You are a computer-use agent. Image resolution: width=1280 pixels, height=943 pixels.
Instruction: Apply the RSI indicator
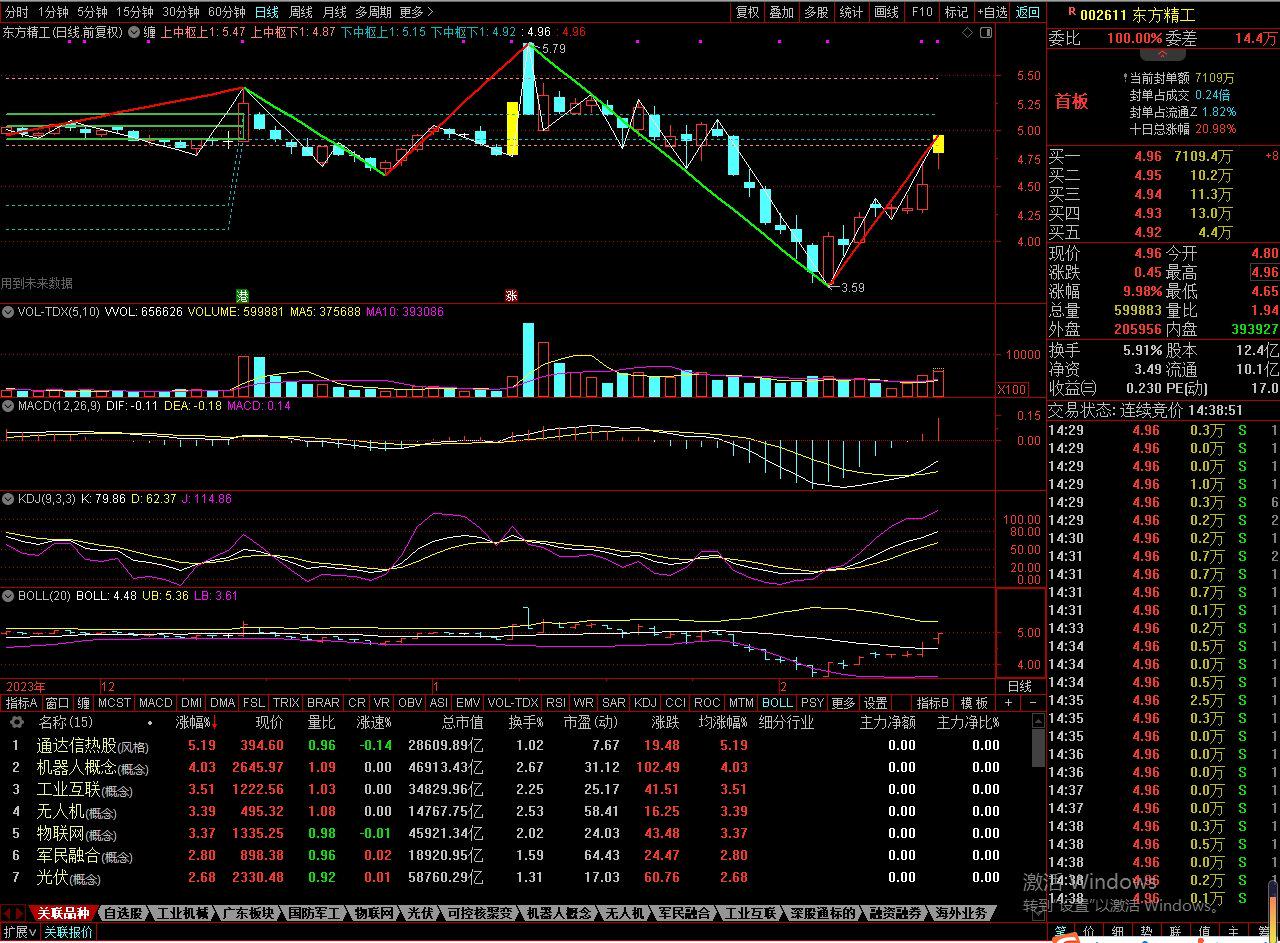pyautogui.click(x=555, y=703)
